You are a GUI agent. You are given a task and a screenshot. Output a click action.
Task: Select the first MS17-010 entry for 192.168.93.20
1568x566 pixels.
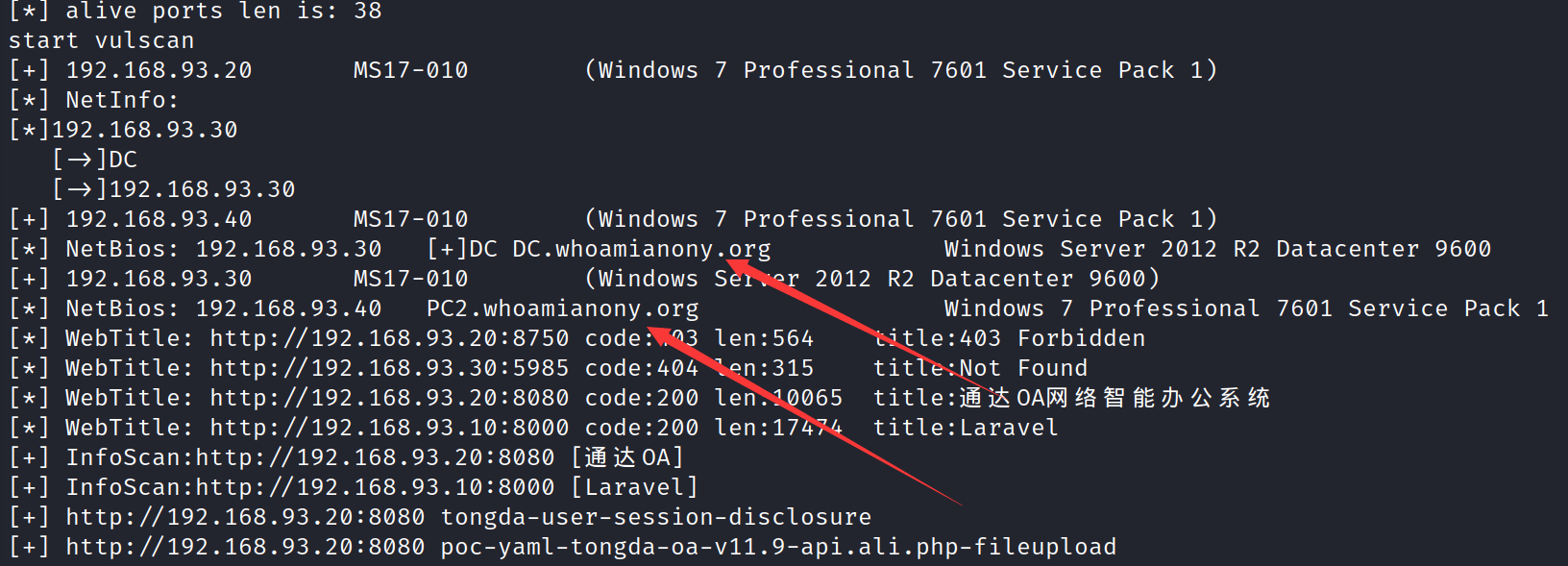tap(410, 70)
